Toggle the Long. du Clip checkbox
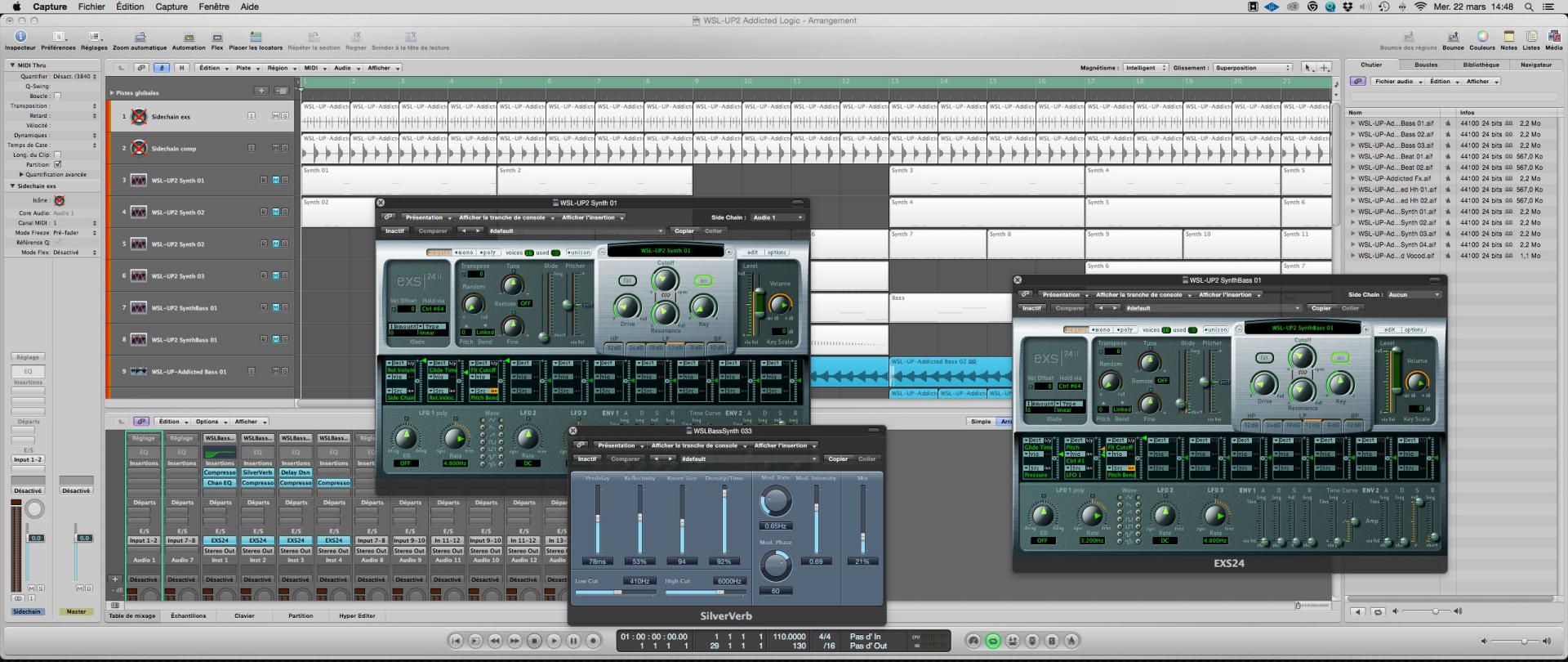Screen dimensions: 1568x662 pos(57,154)
